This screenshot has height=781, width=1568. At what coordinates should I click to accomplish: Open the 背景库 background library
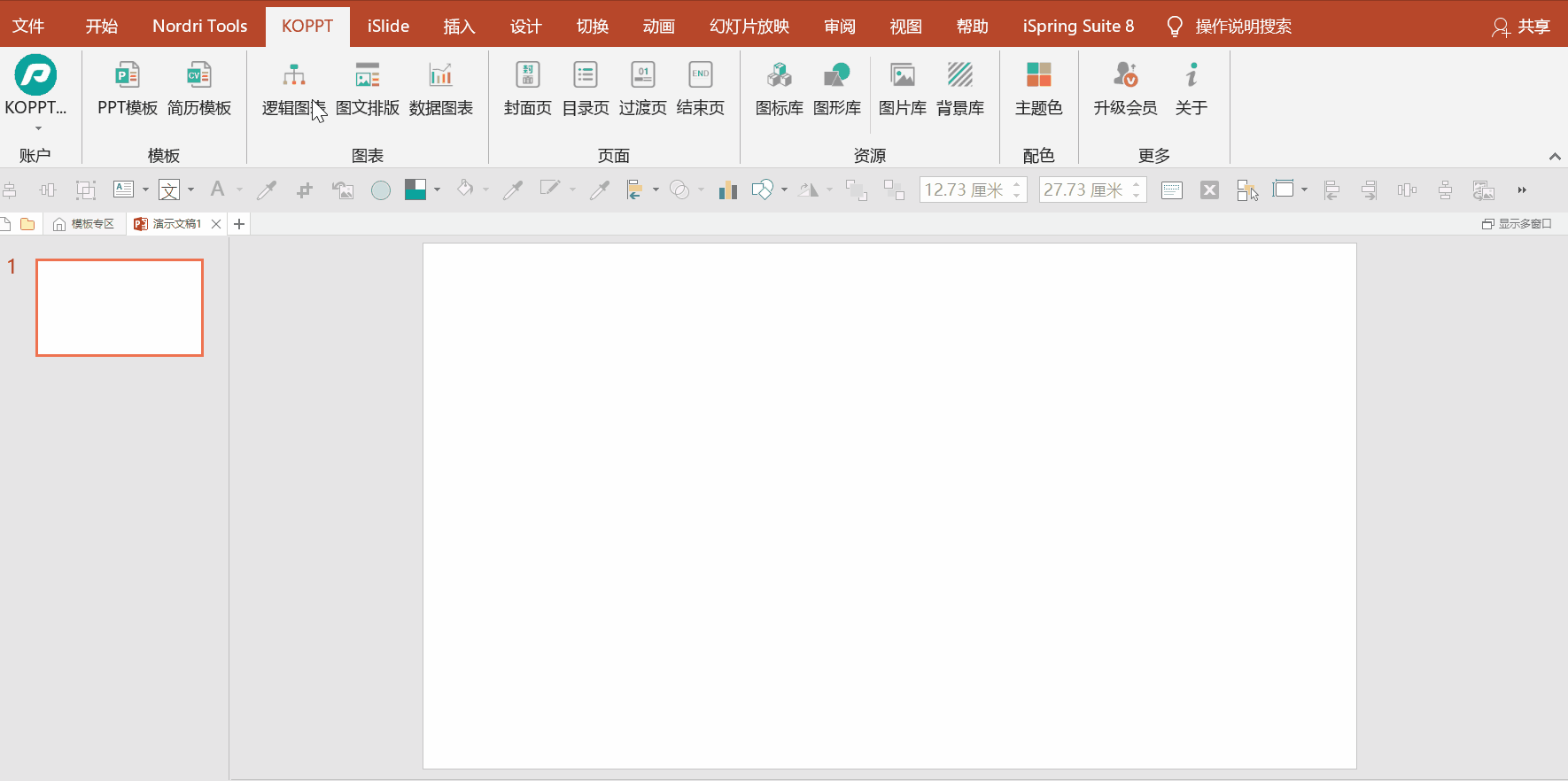(959, 89)
